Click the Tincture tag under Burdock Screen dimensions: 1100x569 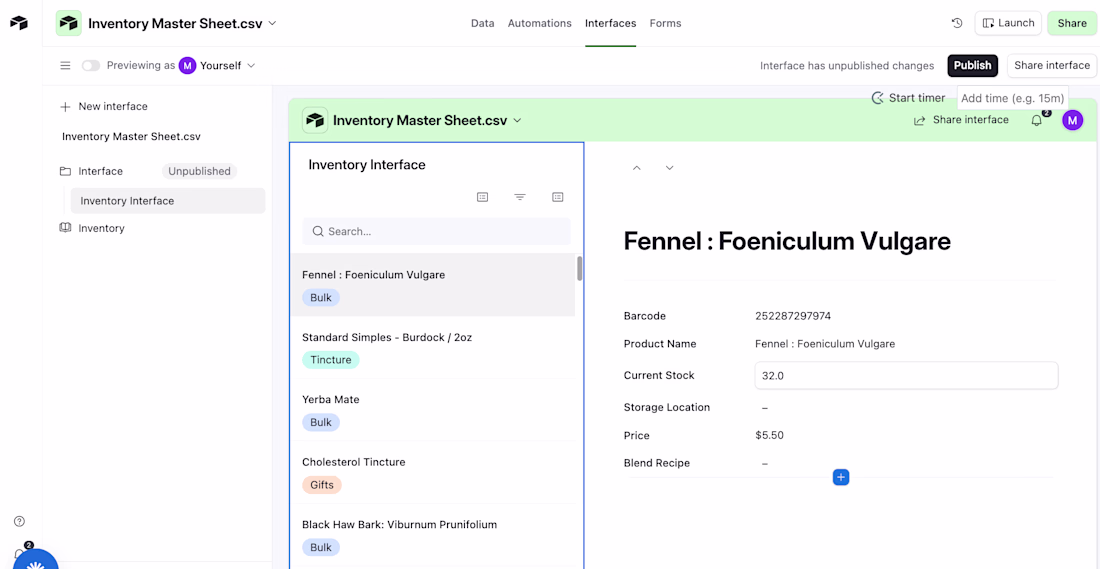coord(330,360)
